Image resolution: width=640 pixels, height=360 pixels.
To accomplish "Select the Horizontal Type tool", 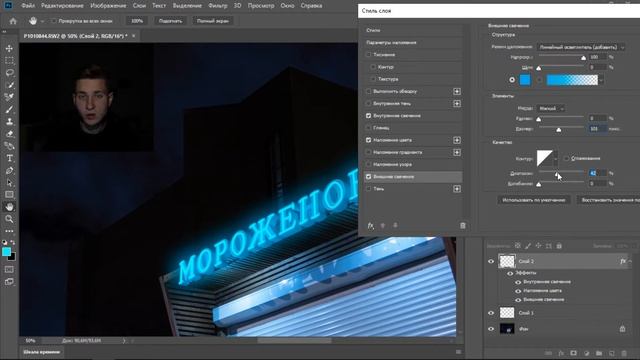I will 9,158.
